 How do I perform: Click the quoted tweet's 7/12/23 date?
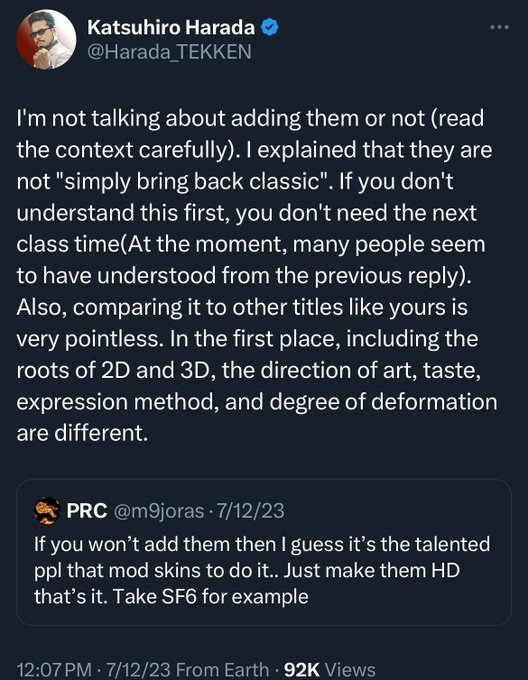click(250, 511)
